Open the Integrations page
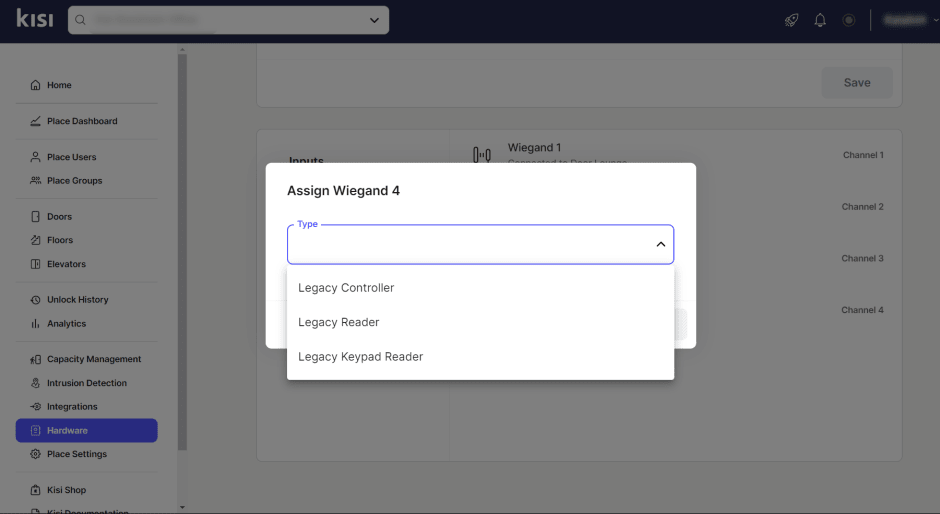Screen dimensions: 940x514 72,407
